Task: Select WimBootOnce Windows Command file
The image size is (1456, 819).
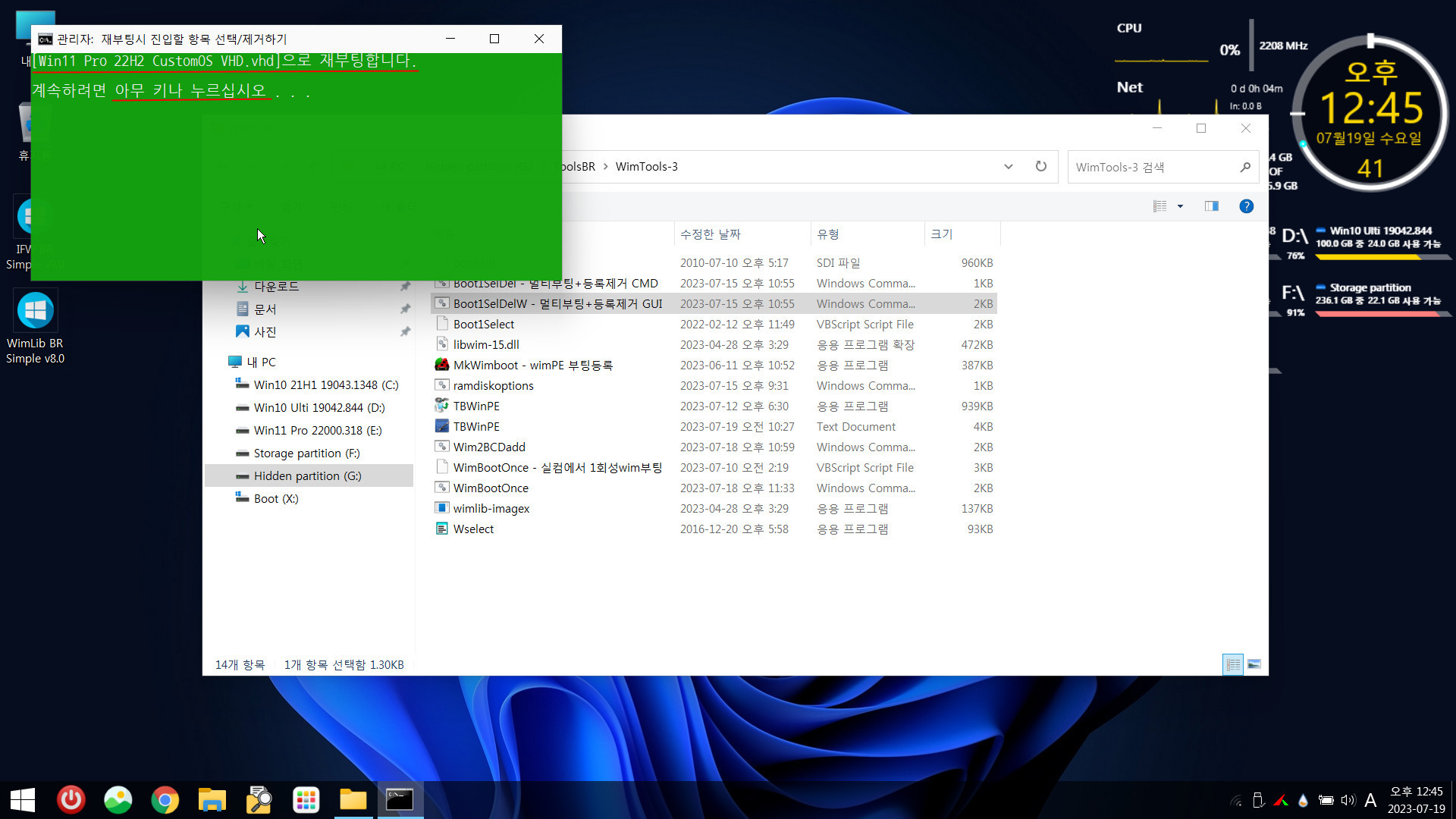Action: pyautogui.click(x=714, y=488)
